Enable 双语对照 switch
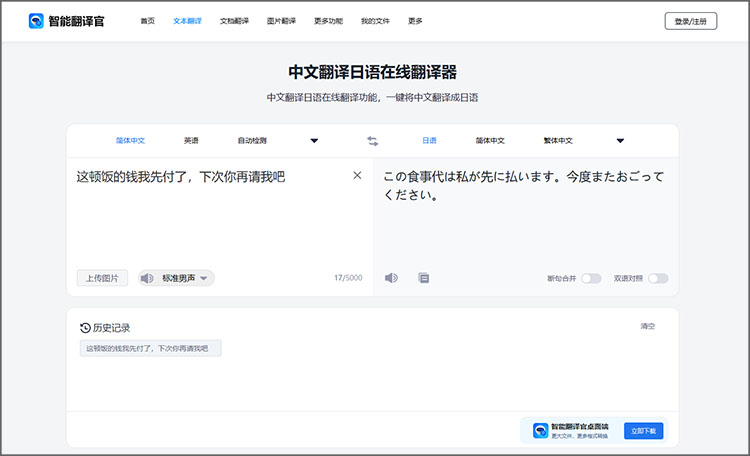The image size is (750, 456). pos(658,278)
